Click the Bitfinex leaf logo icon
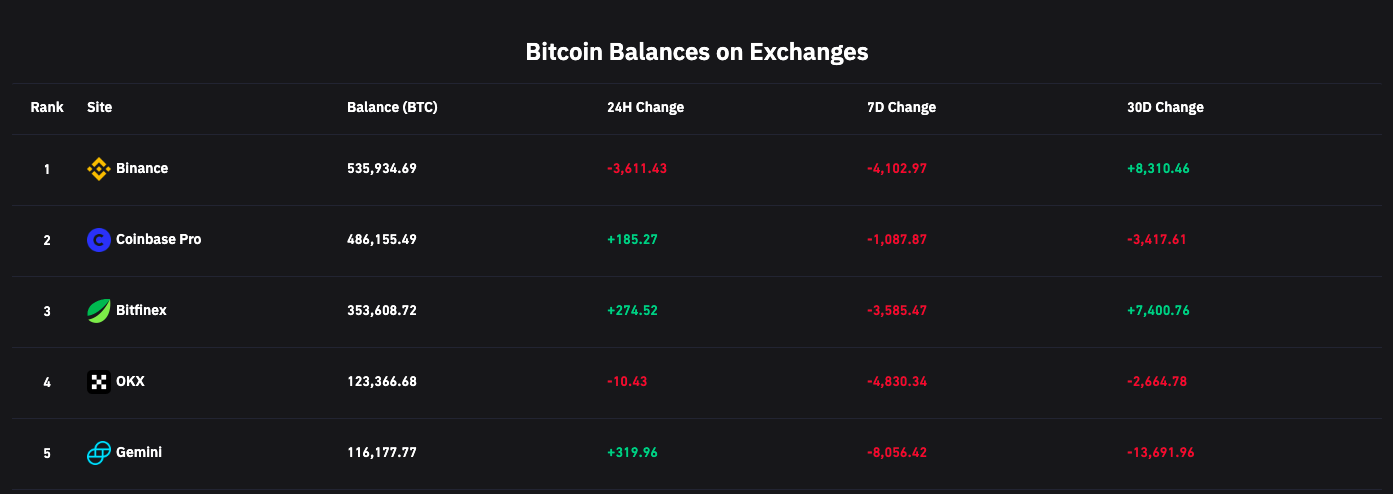Screen dimensions: 1393x494 (x=98, y=311)
